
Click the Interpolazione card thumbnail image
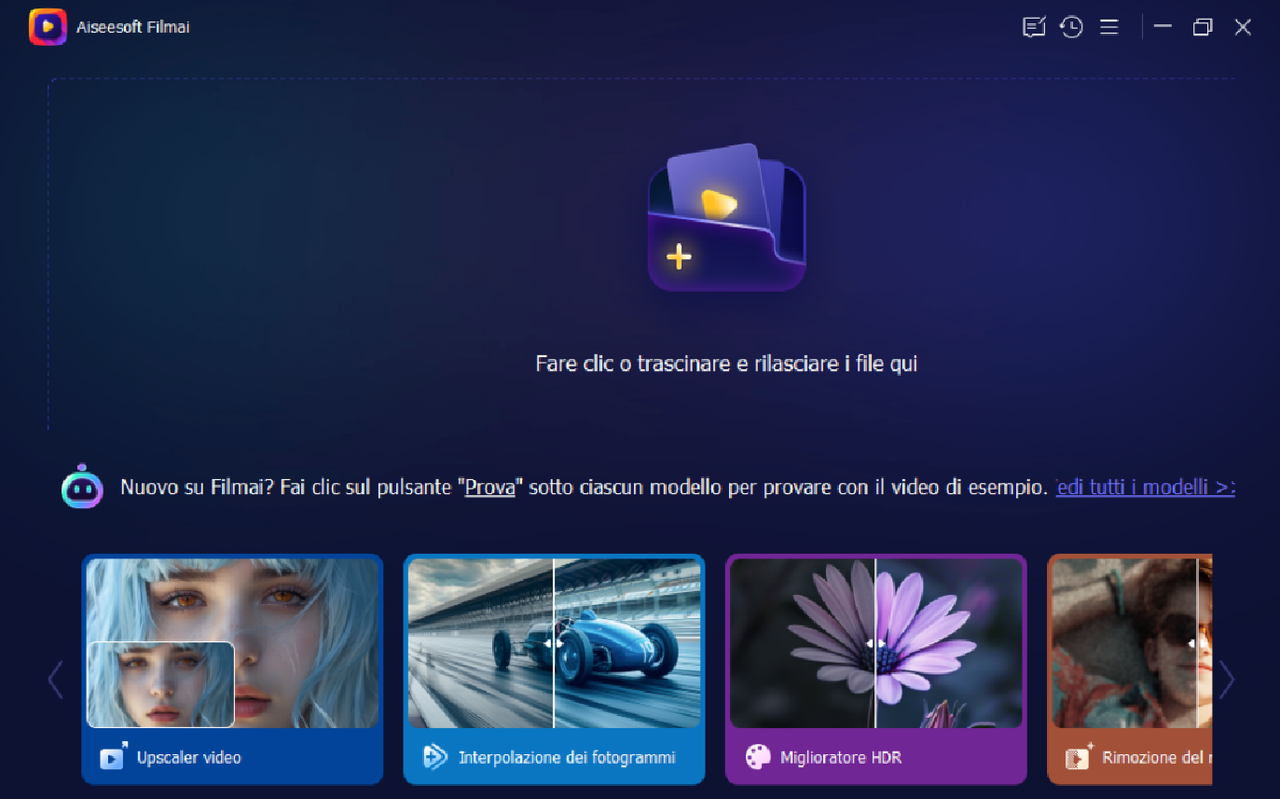[x=554, y=642]
